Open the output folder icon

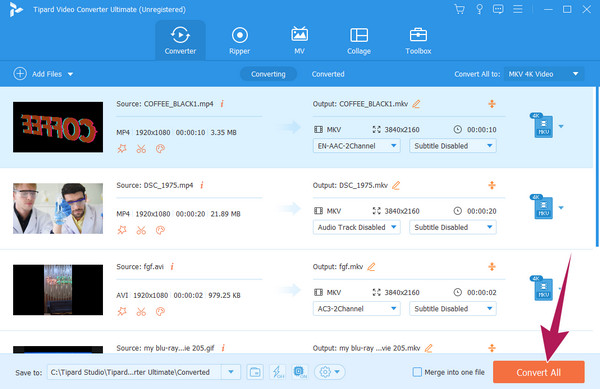(255, 372)
